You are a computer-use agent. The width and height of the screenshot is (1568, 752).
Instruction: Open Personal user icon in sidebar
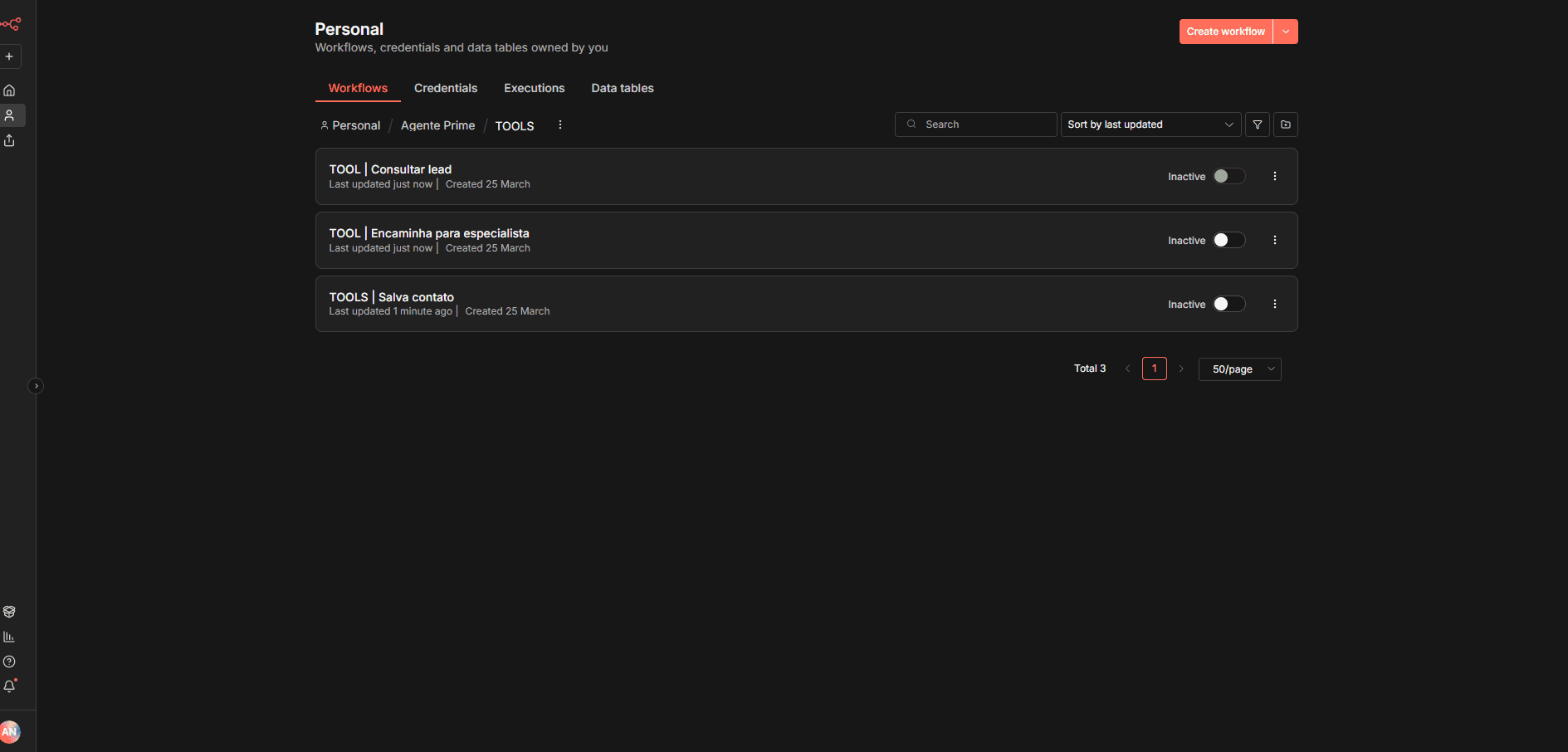[9, 115]
